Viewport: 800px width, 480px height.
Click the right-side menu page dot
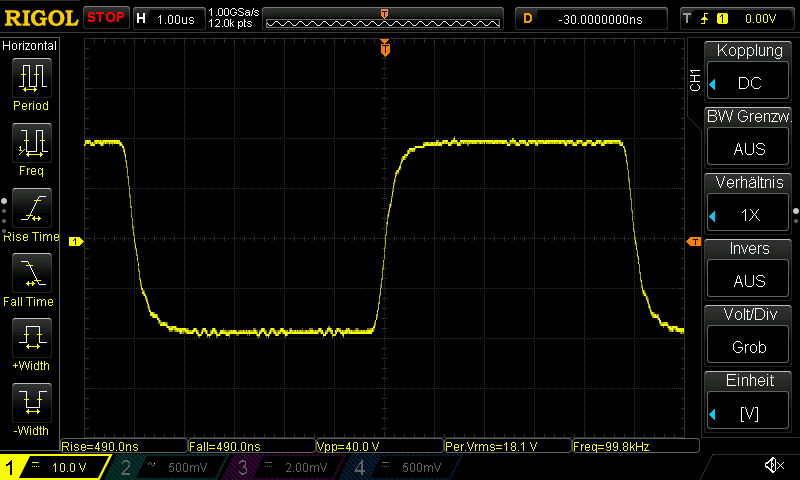tap(796, 211)
